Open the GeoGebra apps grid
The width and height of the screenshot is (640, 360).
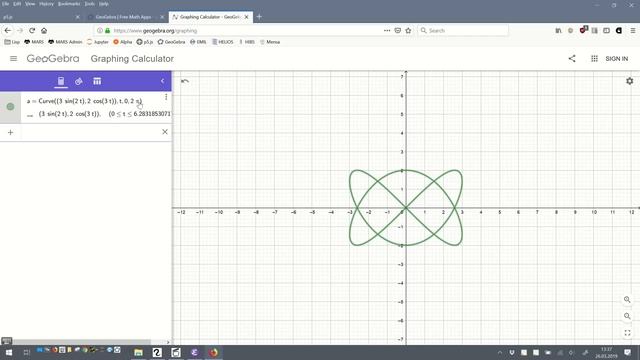pos(594,59)
